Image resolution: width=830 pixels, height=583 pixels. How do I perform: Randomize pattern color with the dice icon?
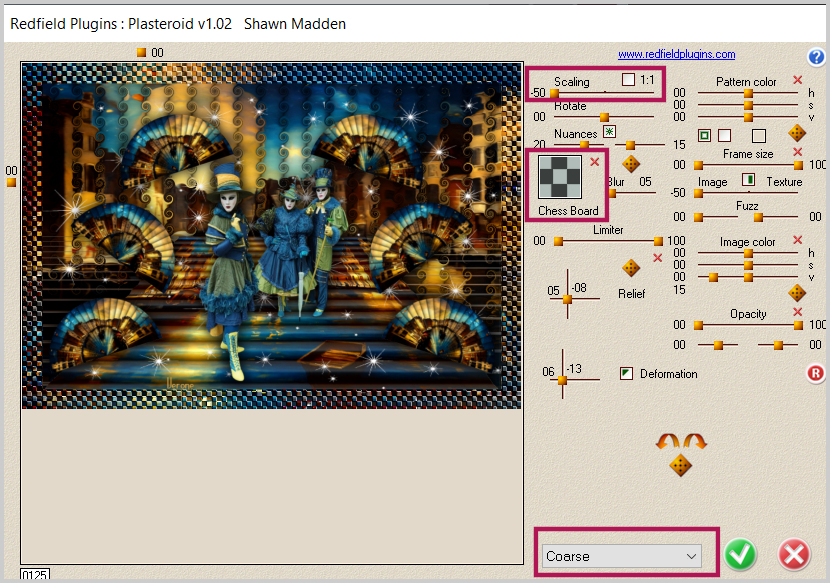point(797,133)
